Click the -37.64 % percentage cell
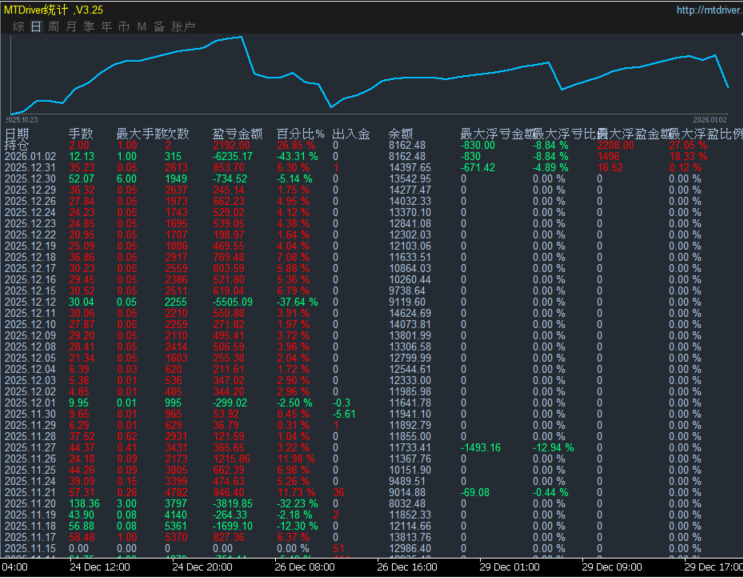The image size is (743, 578). (297, 302)
